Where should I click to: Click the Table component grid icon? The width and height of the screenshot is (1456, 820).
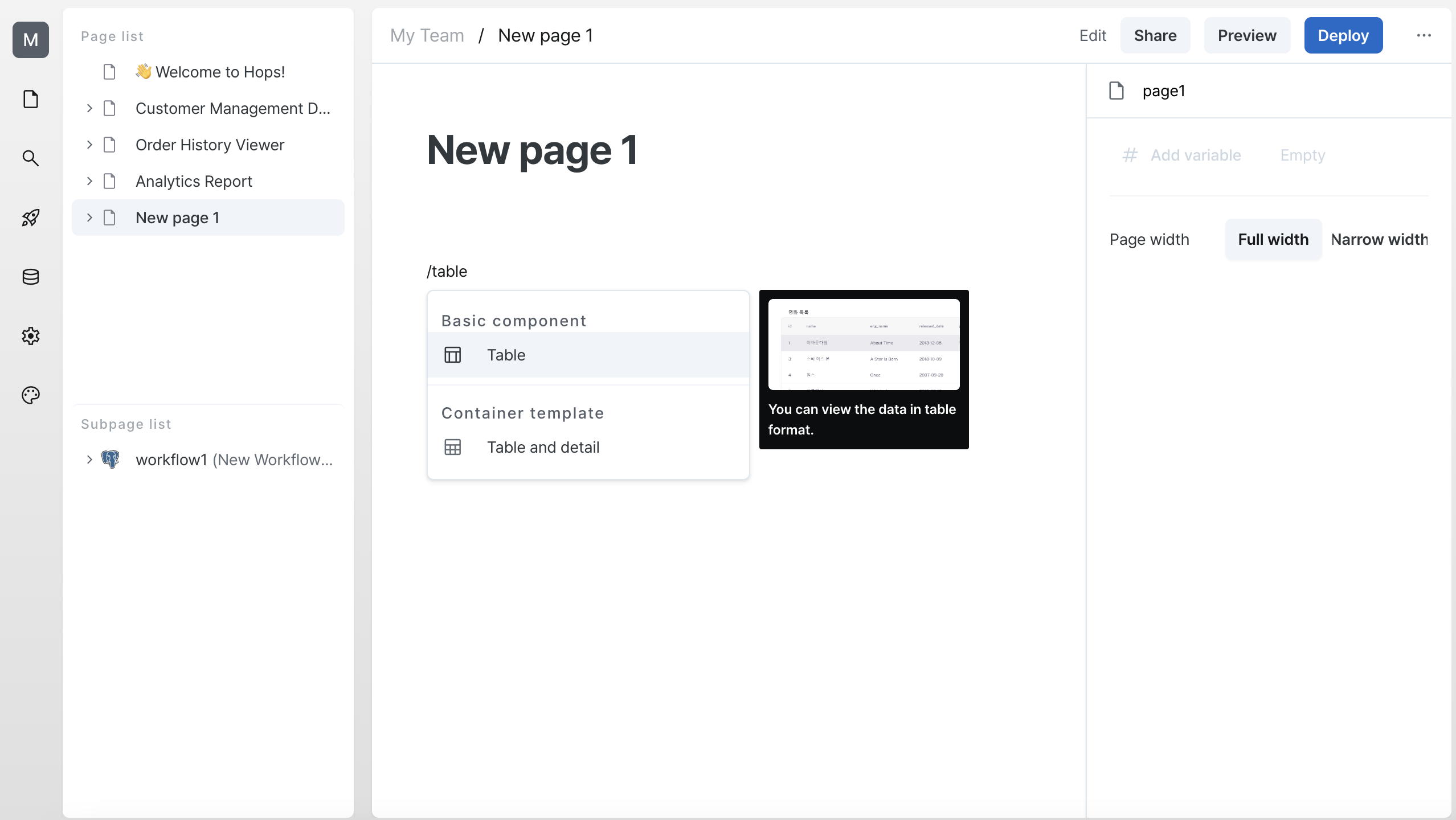coord(453,355)
